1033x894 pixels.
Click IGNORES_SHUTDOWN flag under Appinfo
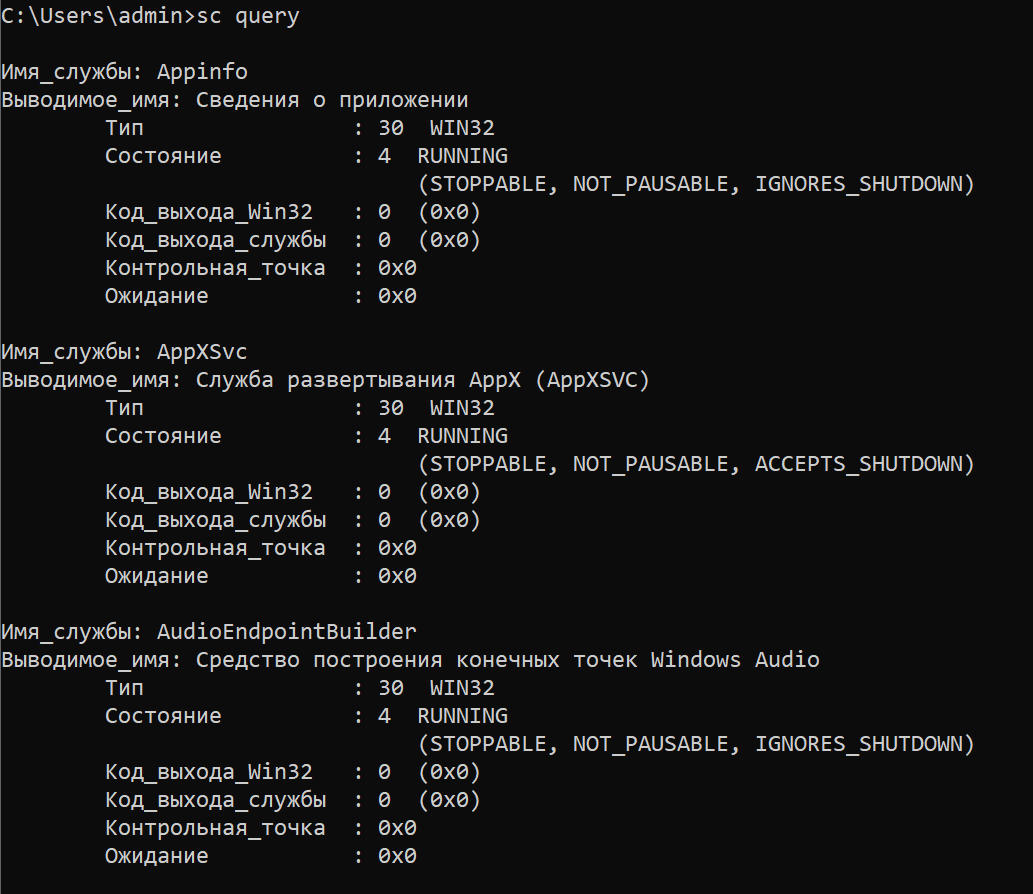coord(864,184)
